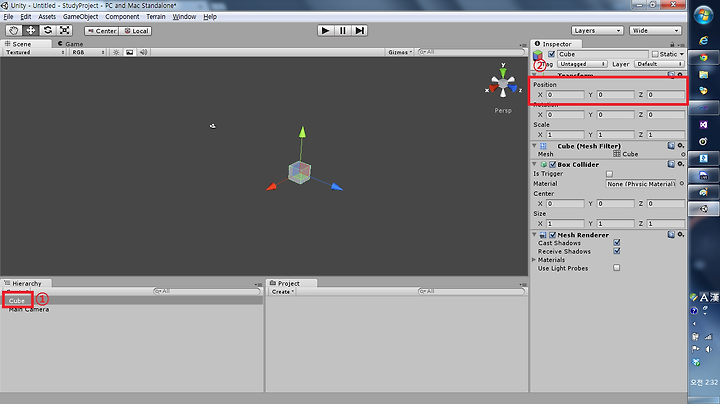
Task: Enable the Use Light Probes checkbox
Action: tap(617, 268)
